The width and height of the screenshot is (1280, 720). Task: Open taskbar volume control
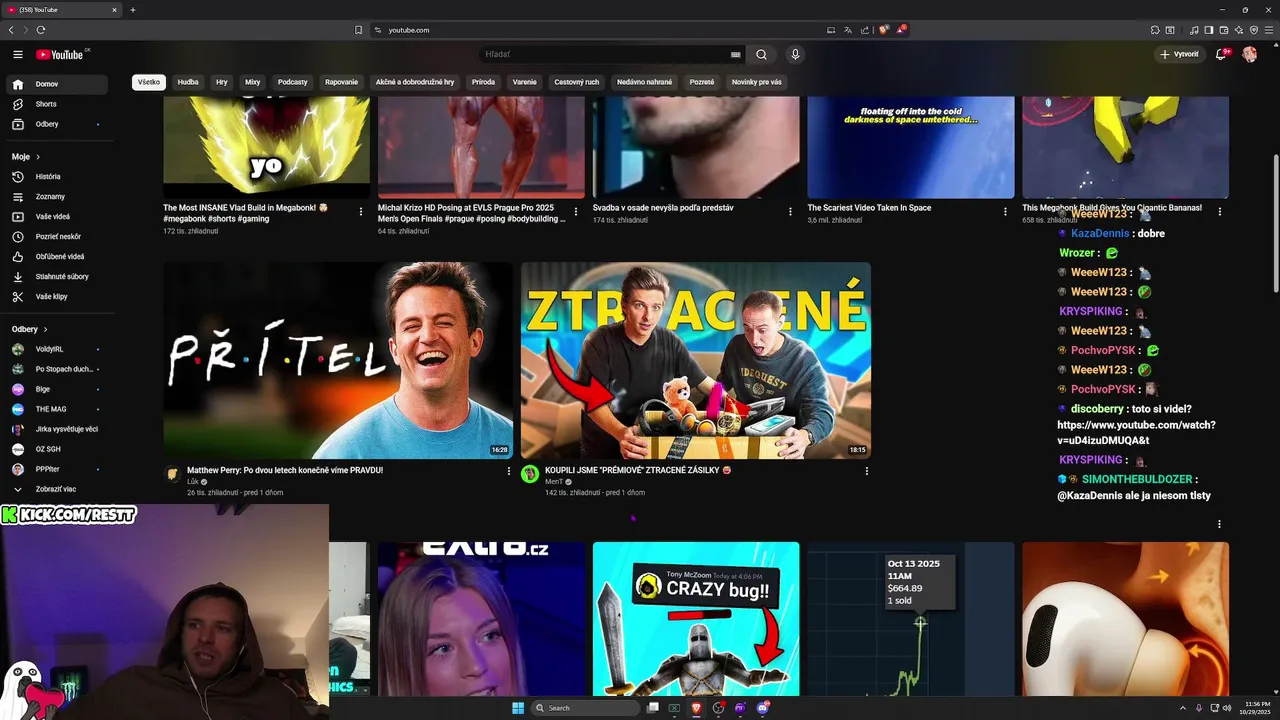coord(1228,708)
